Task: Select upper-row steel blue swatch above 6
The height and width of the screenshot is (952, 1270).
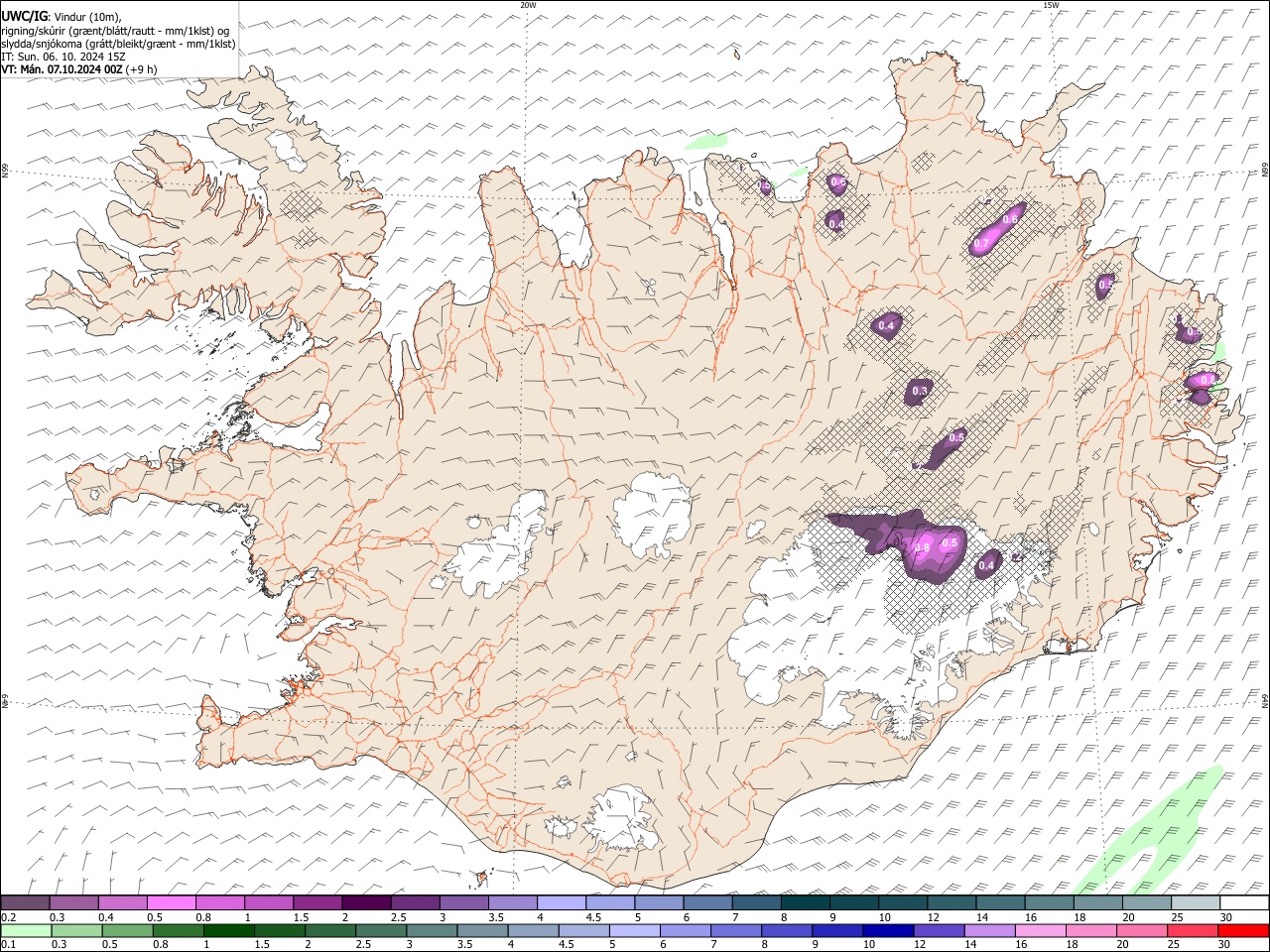Action: 707,903
